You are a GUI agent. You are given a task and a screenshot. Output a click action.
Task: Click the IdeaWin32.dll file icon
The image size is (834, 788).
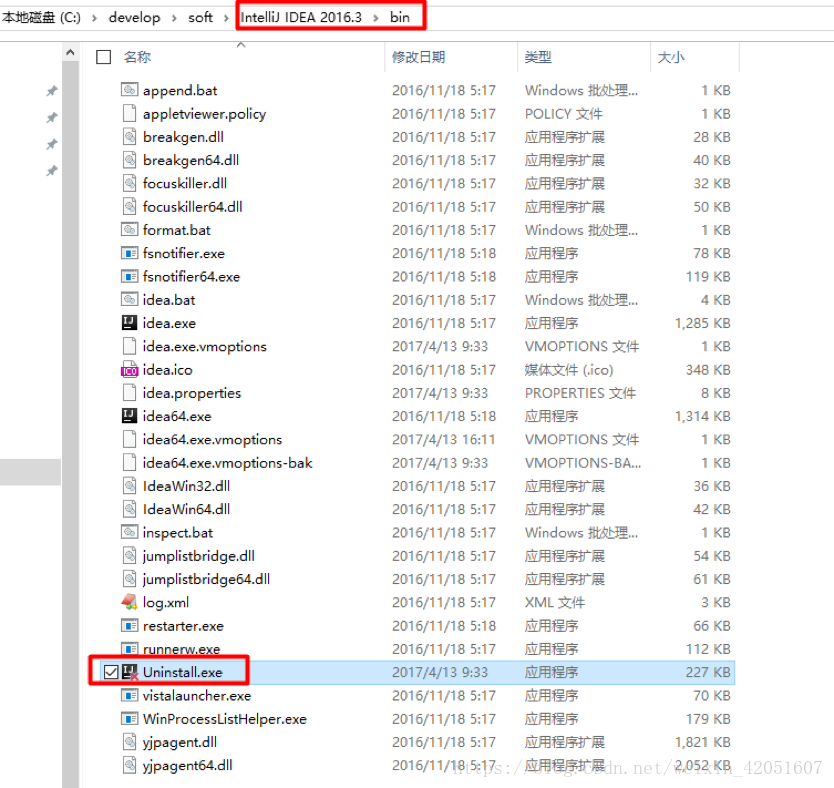129,485
